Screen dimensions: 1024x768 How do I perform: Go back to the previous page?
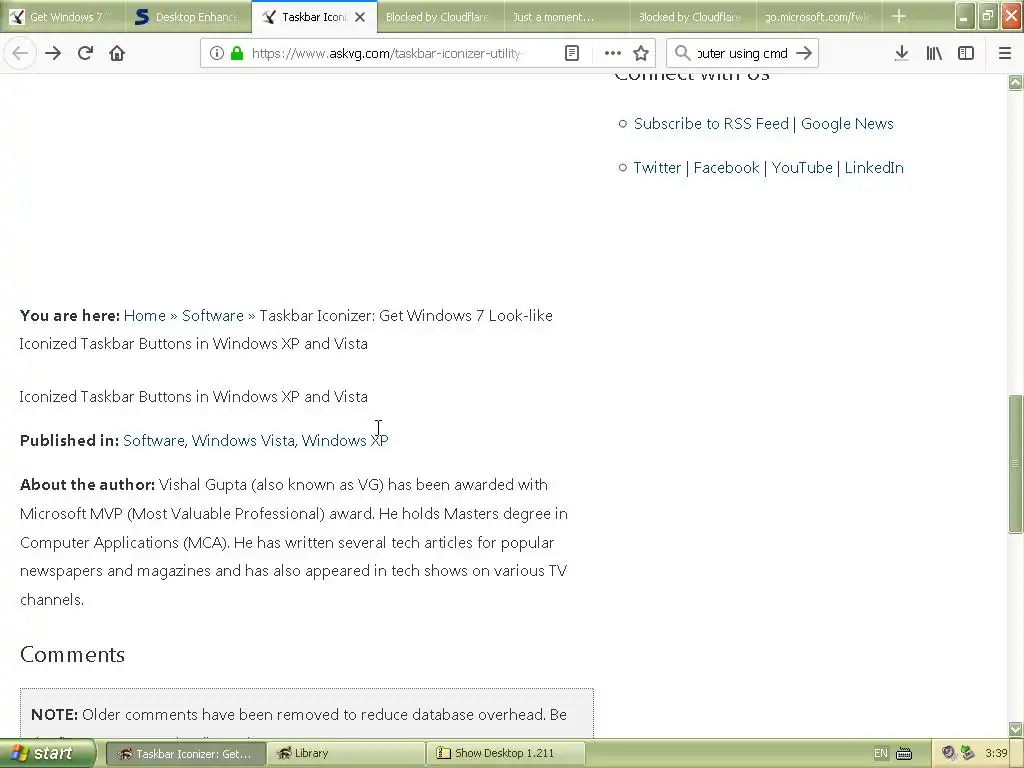pyautogui.click(x=20, y=53)
